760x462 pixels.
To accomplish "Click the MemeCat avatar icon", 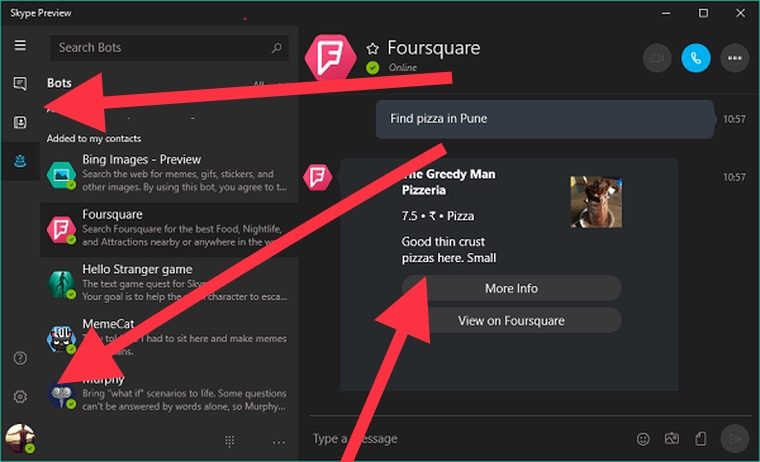I will [x=62, y=339].
